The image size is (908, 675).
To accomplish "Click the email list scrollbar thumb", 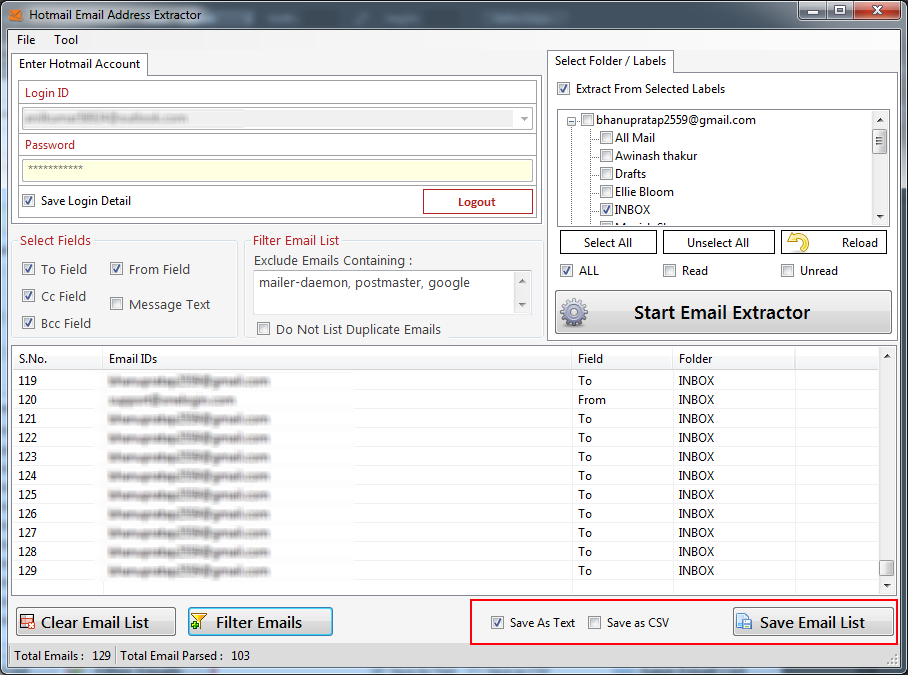I will click(887, 568).
